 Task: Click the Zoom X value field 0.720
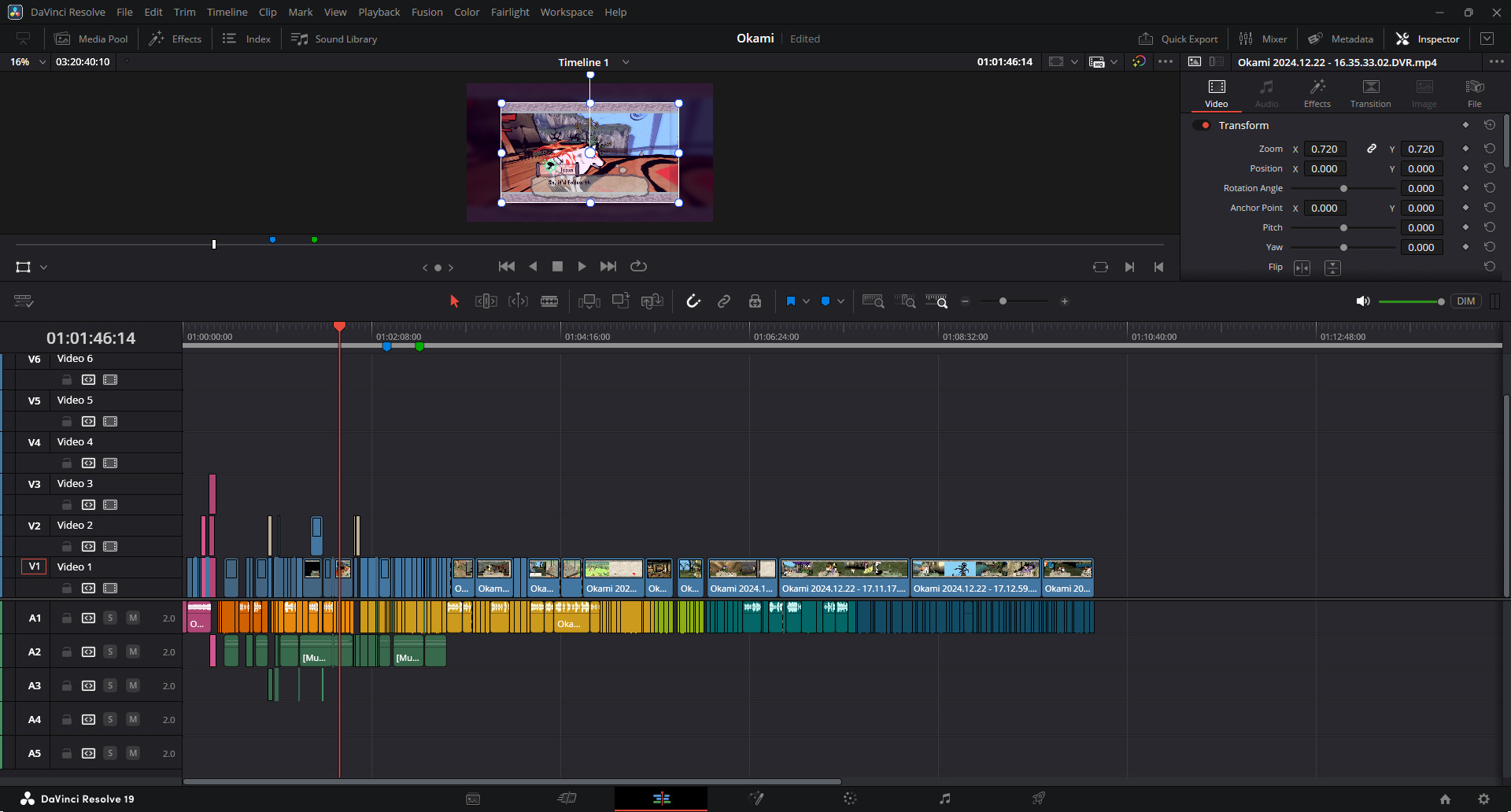[x=1325, y=149]
